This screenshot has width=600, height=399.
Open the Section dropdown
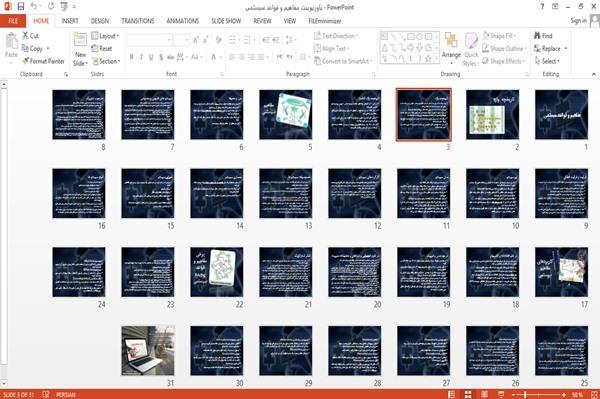(x=106, y=61)
